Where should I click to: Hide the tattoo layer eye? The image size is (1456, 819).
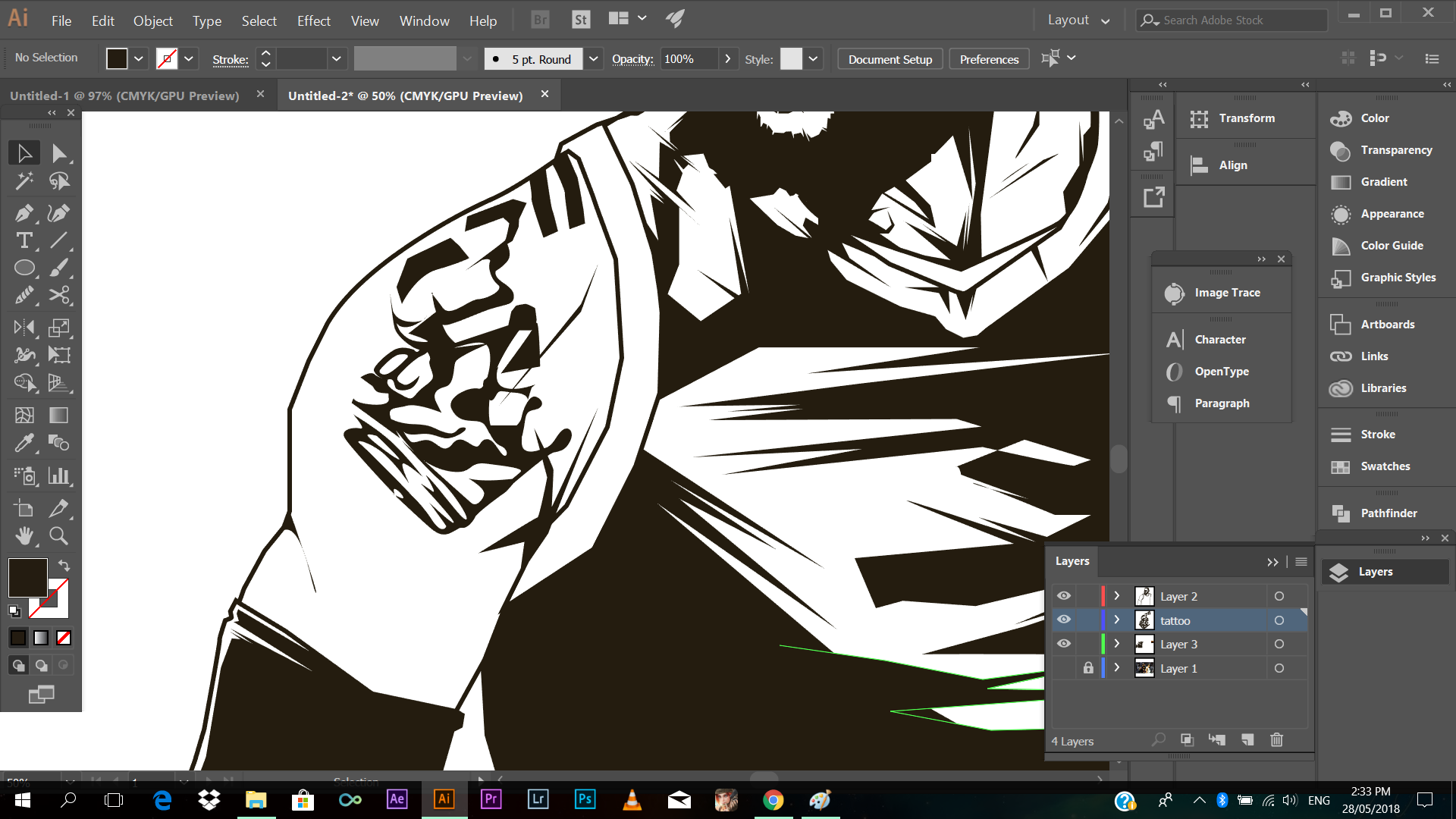coord(1064,620)
